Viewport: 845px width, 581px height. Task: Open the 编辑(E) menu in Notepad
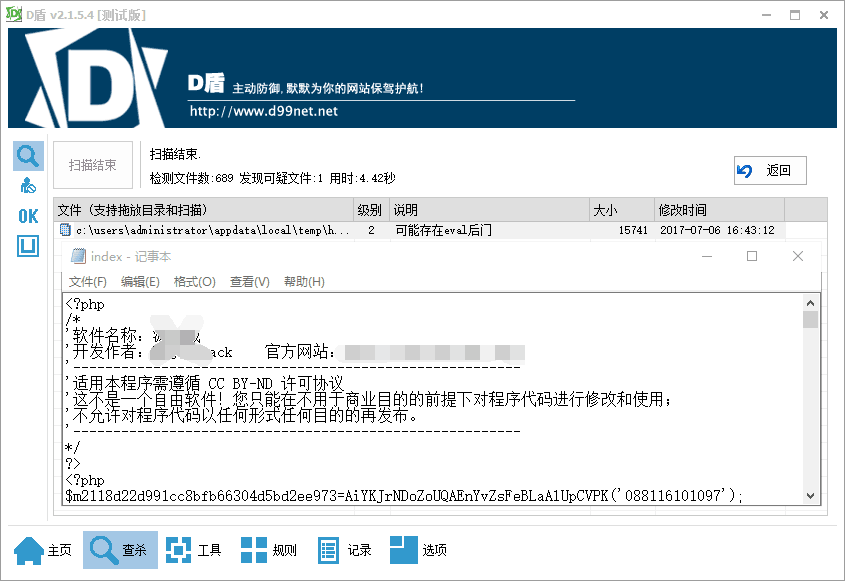pos(140,282)
